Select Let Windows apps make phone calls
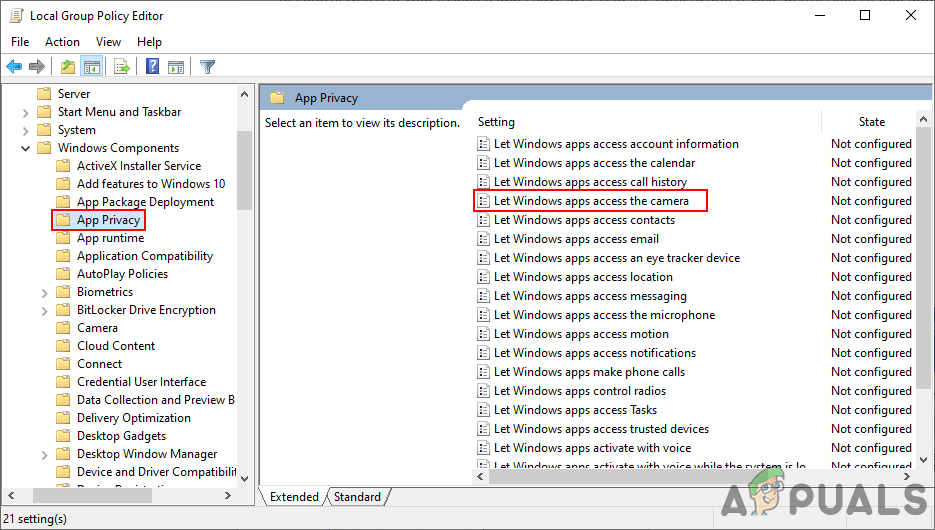The width and height of the screenshot is (935, 530). tap(589, 372)
